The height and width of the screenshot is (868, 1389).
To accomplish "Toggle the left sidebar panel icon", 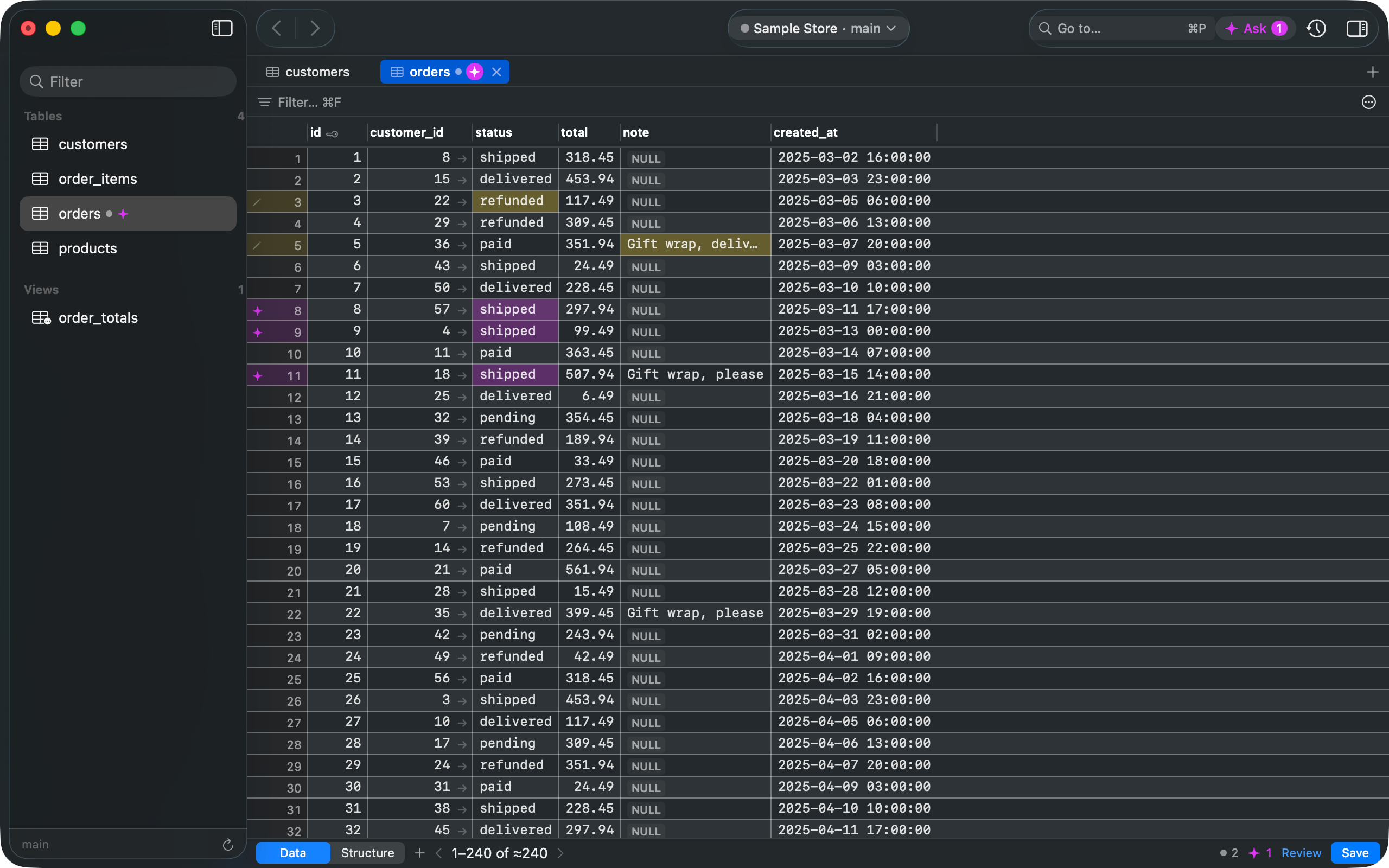I will click(x=221, y=28).
